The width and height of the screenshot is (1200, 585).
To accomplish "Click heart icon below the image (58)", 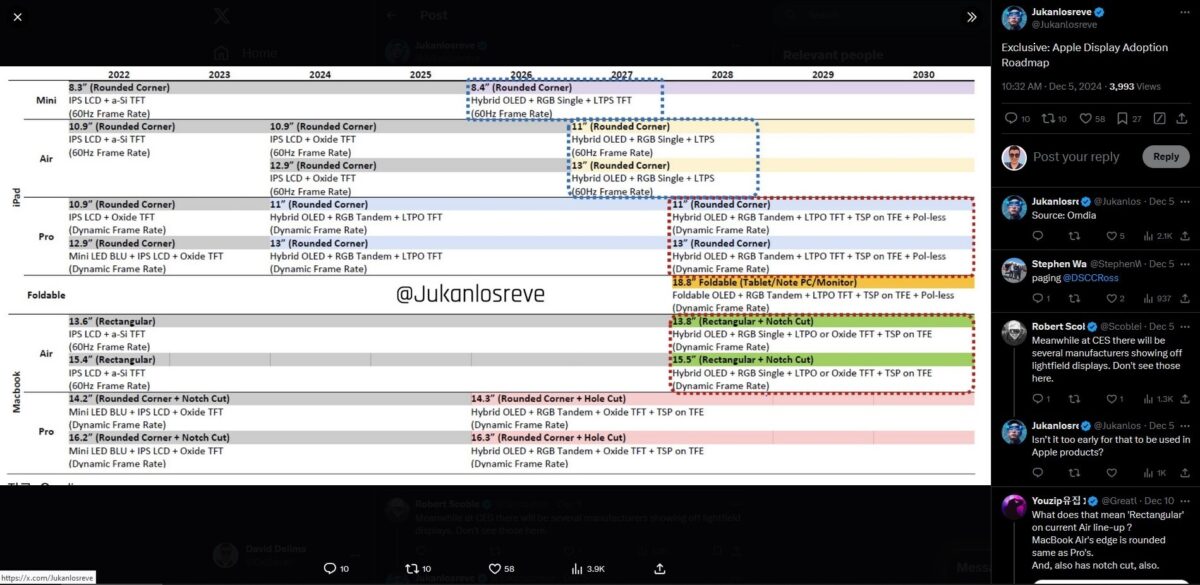I will (x=494, y=568).
